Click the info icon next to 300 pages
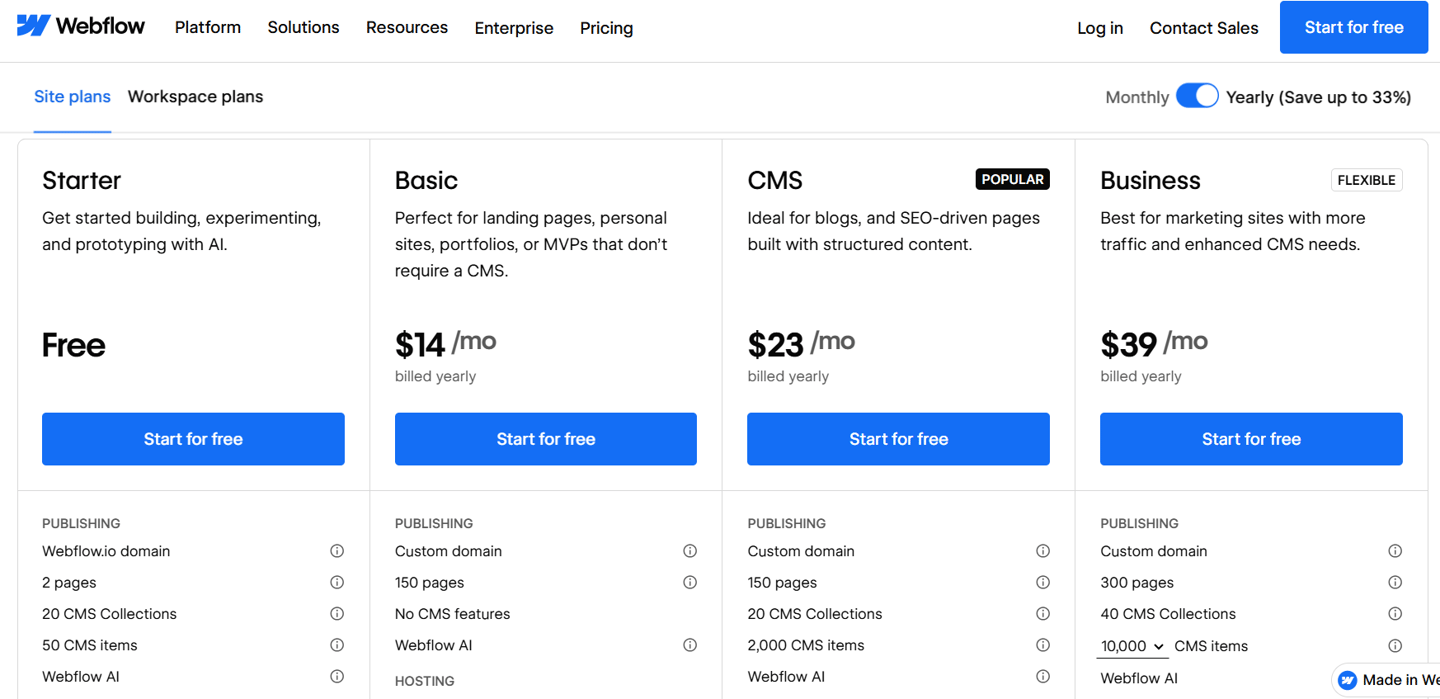1440x699 pixels. click(1395, 582)
